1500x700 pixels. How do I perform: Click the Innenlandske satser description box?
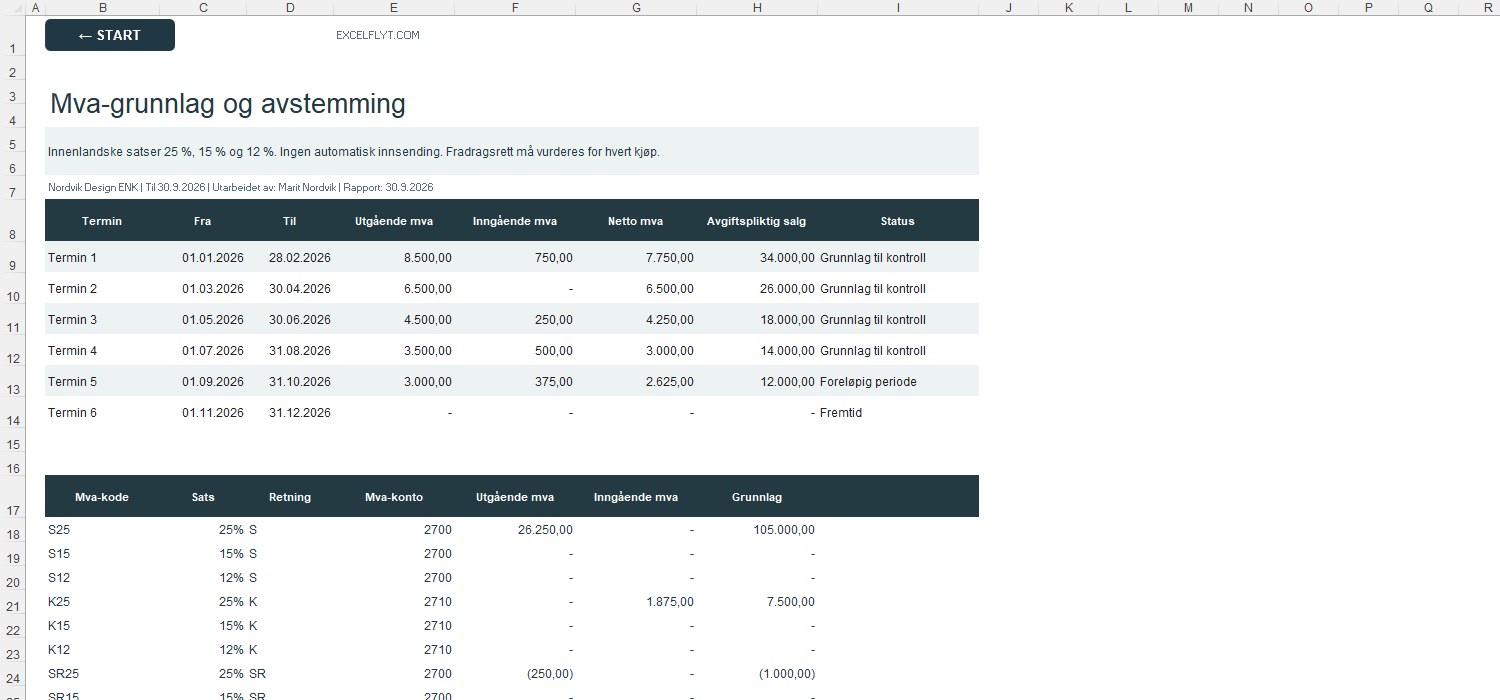pos(512,151)
